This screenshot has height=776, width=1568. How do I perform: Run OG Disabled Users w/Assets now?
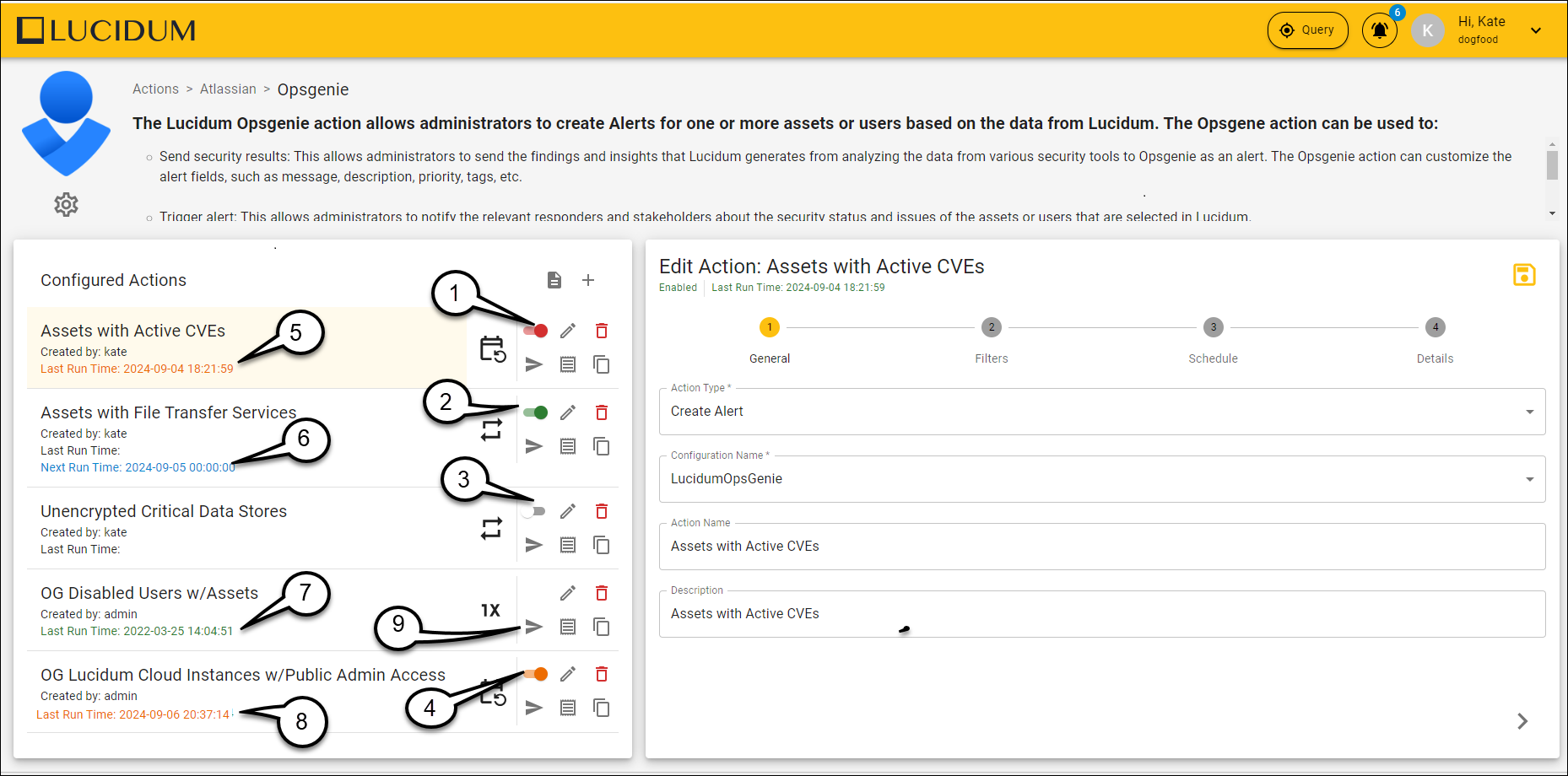click(534, 627)
